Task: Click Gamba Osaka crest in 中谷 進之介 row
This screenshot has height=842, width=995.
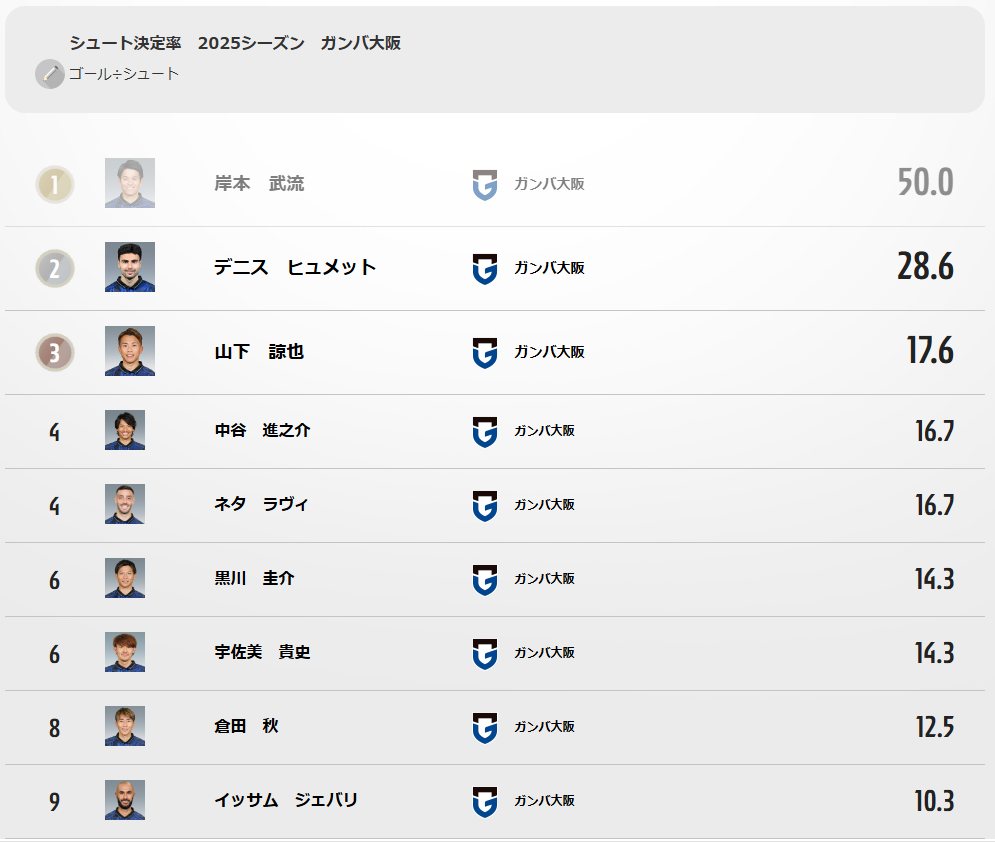Action: (x=485, y=431)
